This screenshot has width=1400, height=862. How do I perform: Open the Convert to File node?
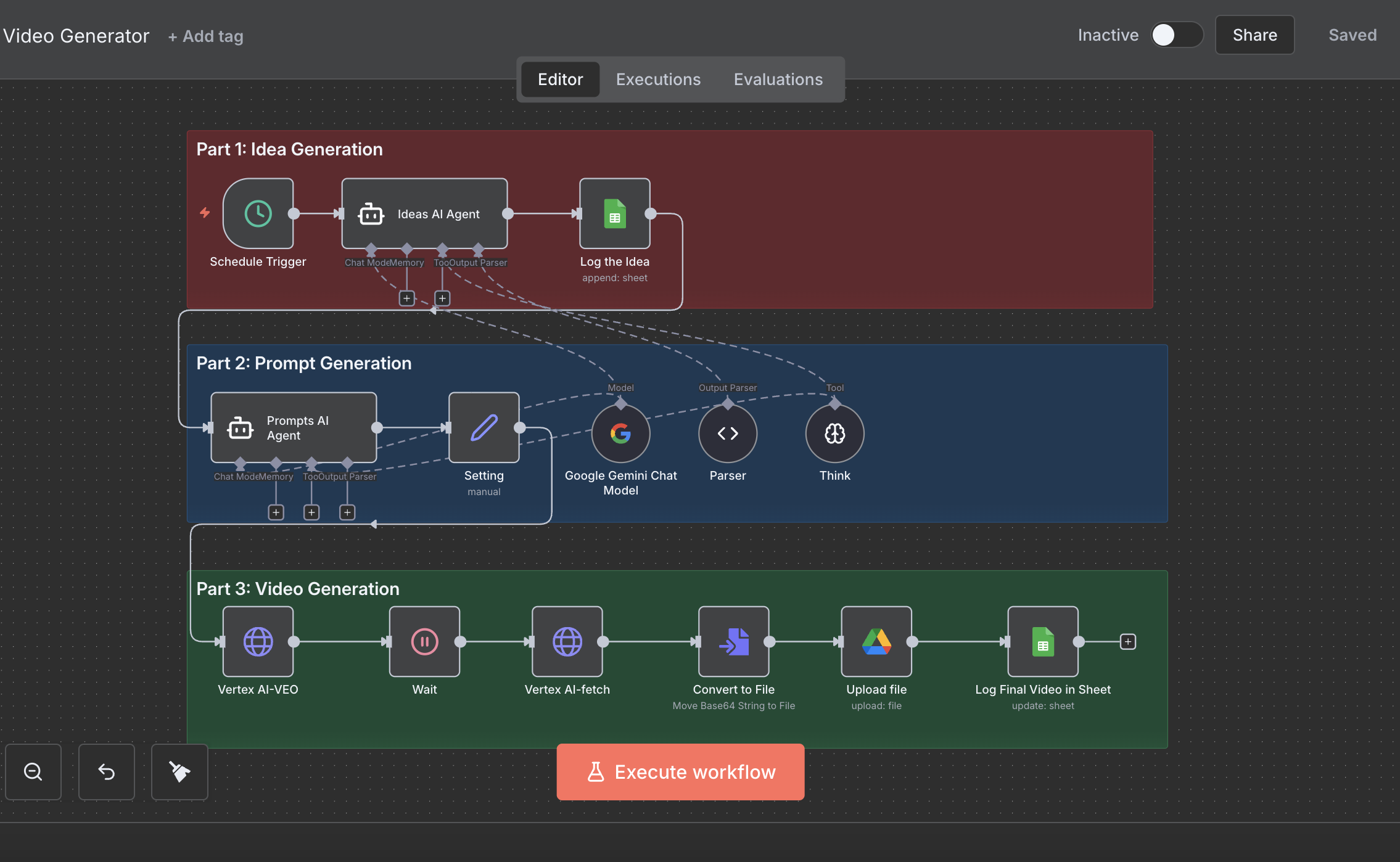(x=733, y=641)
